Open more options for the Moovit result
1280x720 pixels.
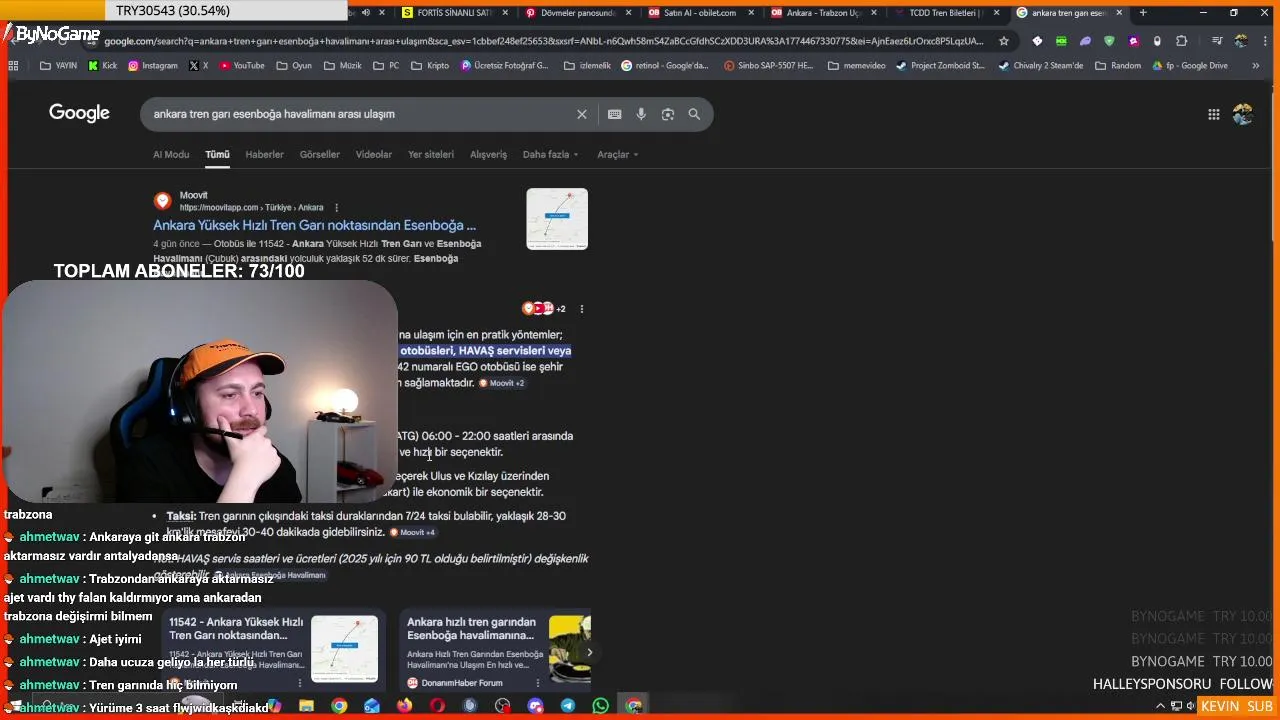336,208
